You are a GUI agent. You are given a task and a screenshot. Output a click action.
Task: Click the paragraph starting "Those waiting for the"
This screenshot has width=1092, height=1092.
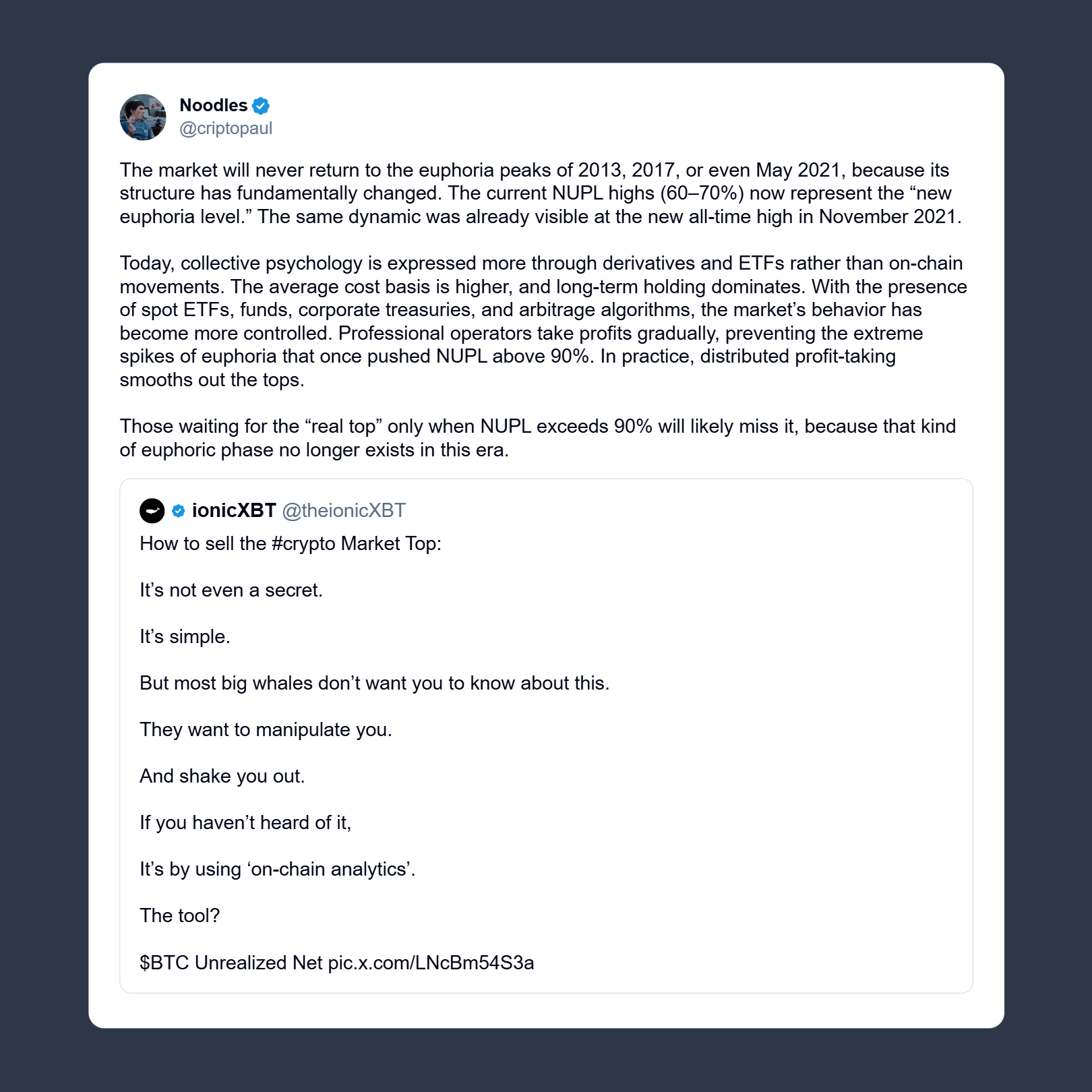click(x=537, y=437)
